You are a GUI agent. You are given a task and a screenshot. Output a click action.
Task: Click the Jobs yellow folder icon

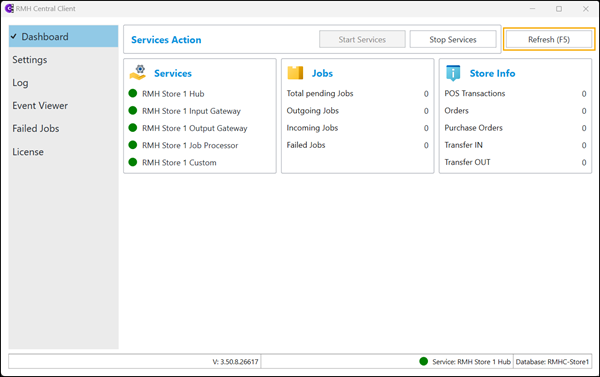(295, 73)
